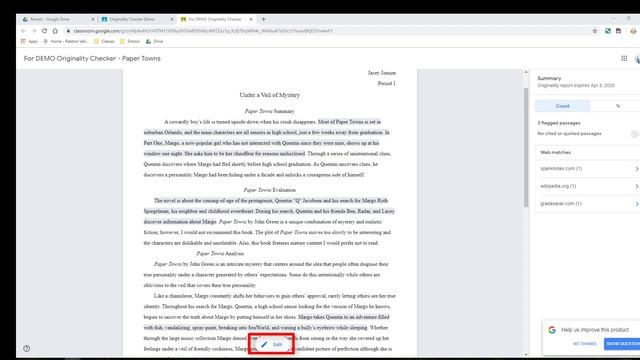
Task: Expand the gradesaver.com web match
Action: 588,204
